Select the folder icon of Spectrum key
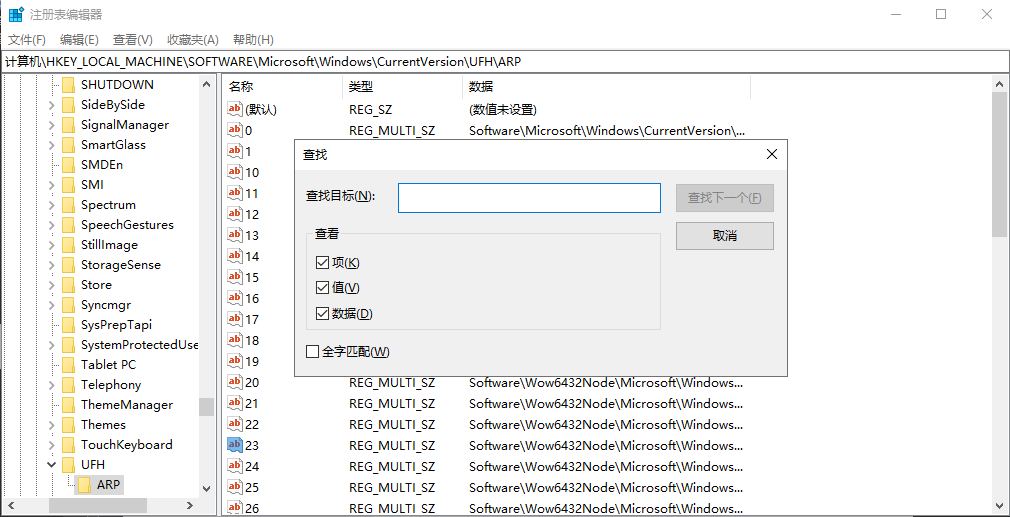The width and height of the screenshot is (1010, 517). tap(69, 205)
